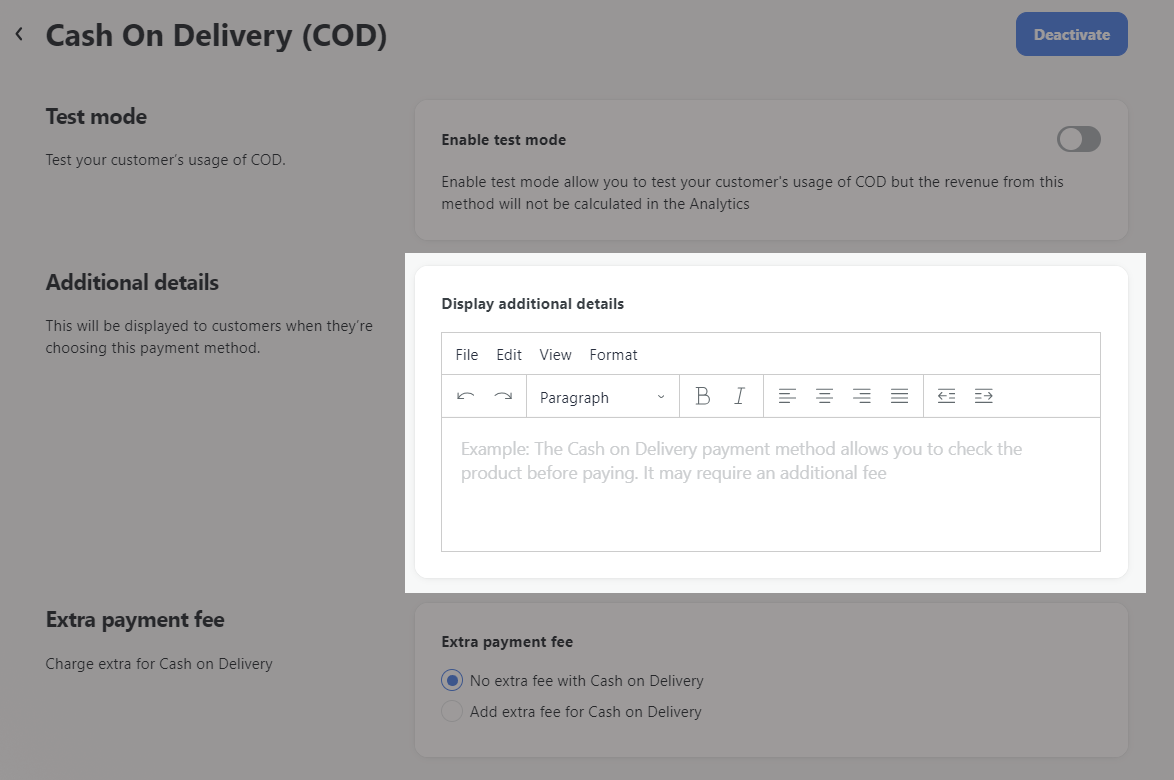The width and height of the screenshot is (1174, 780).
Task: Toggle the Enable test mode switch
Action: point(1078,139)
